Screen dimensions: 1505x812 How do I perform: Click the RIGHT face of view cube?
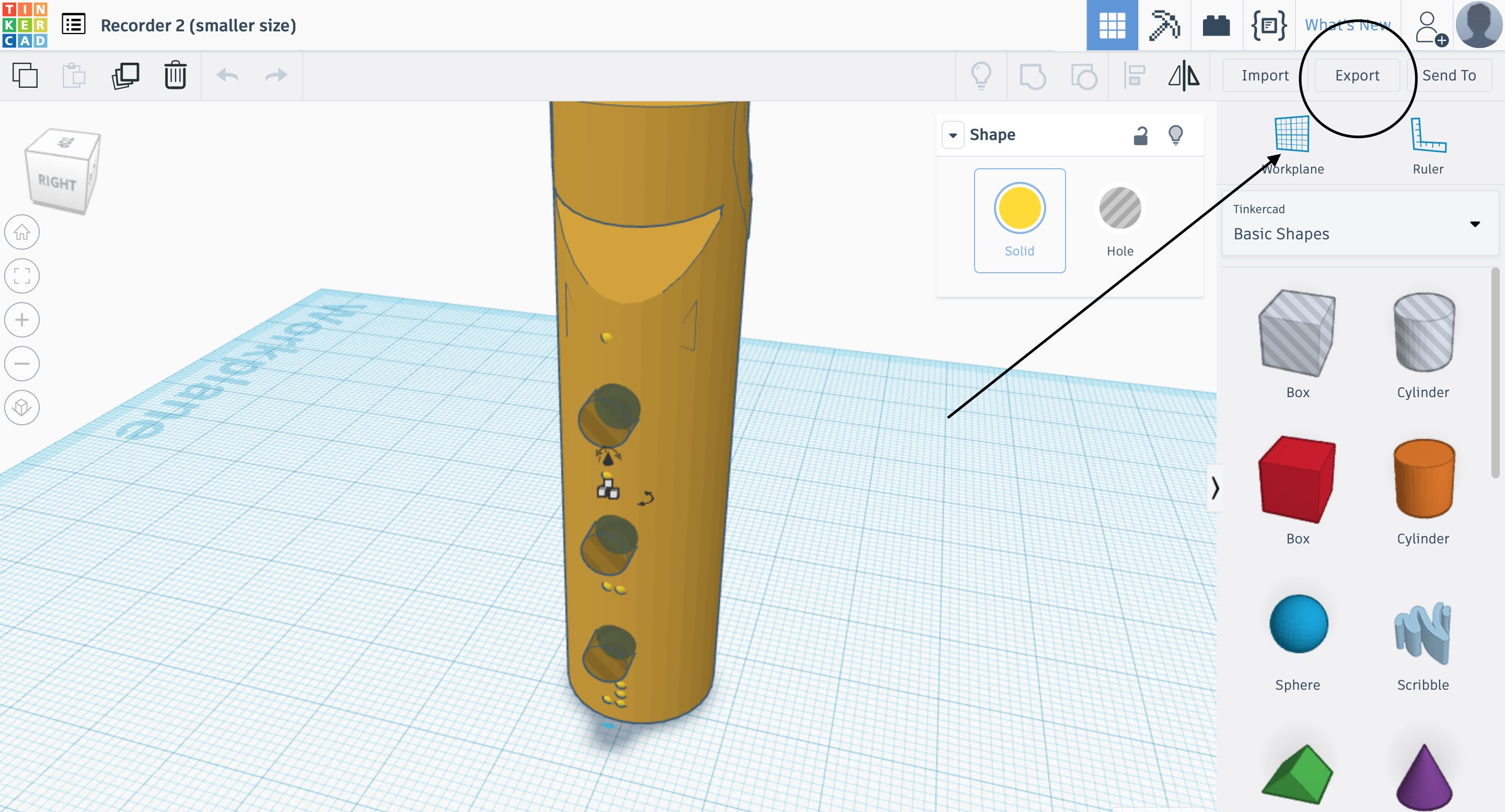pos(57,182)
